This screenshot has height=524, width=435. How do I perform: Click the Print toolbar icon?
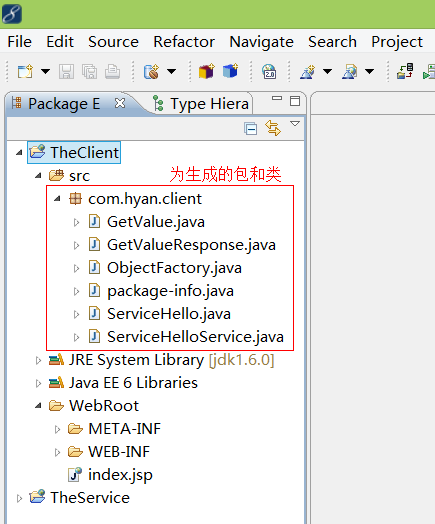(112, 72)
